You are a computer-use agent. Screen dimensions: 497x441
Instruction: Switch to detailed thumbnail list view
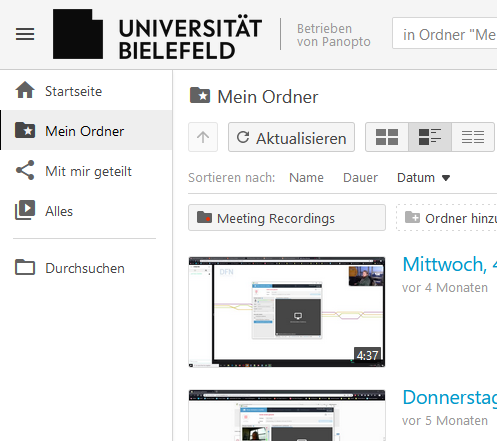coord(430,137)
